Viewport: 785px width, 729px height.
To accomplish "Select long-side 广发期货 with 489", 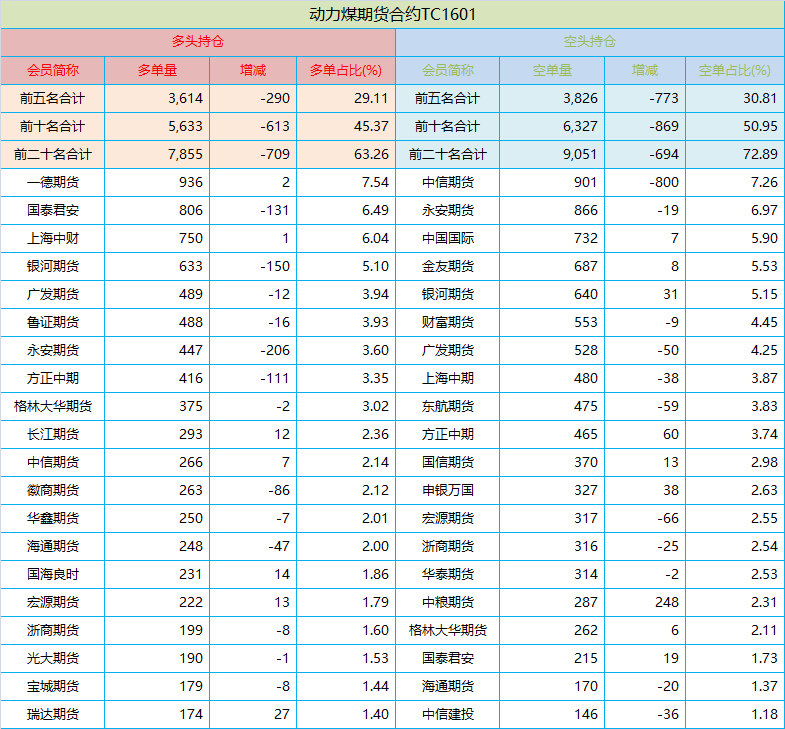I will 53,294.
